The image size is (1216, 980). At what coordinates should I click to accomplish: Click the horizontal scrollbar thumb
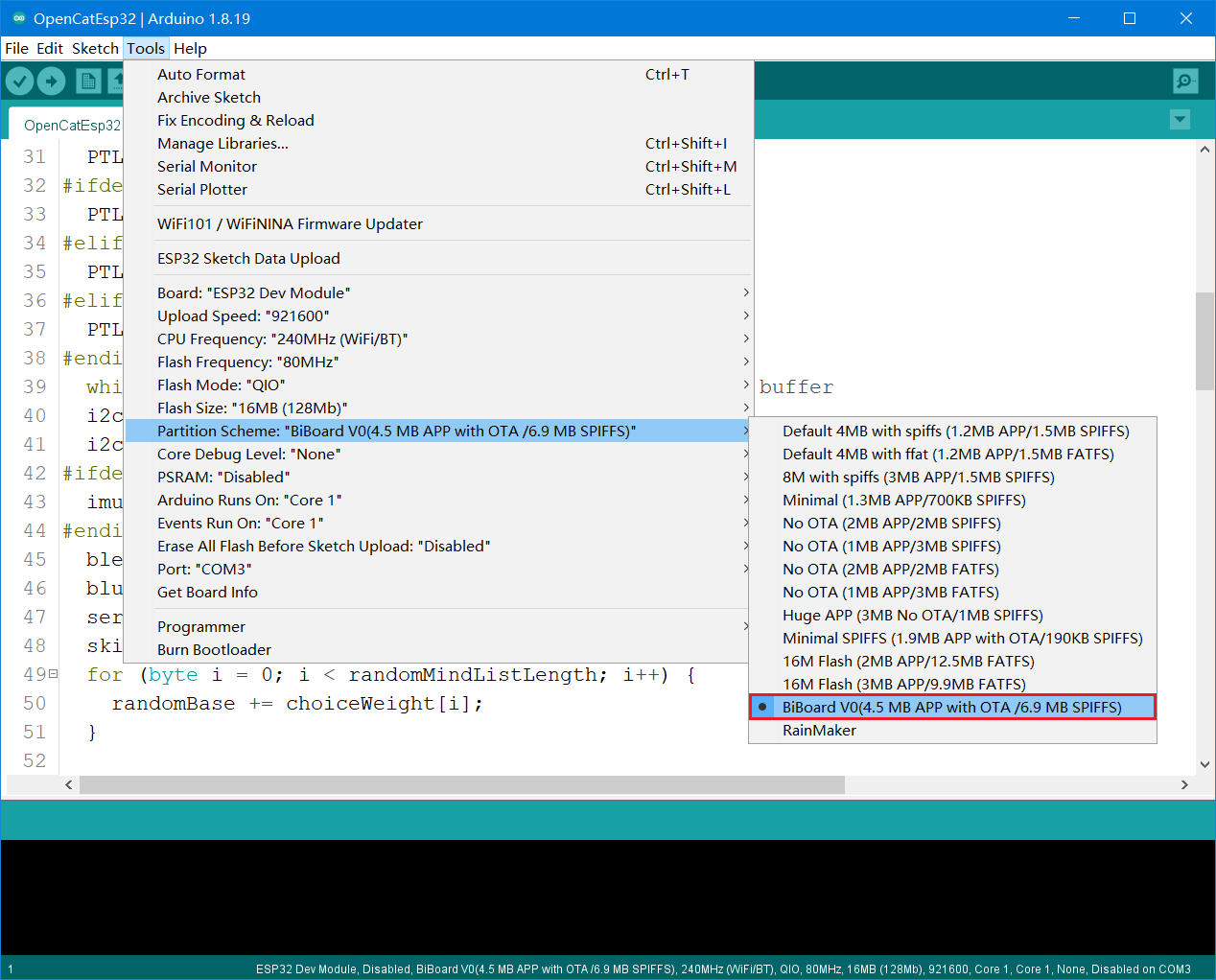pyautogui.click(x=462, y=784)
